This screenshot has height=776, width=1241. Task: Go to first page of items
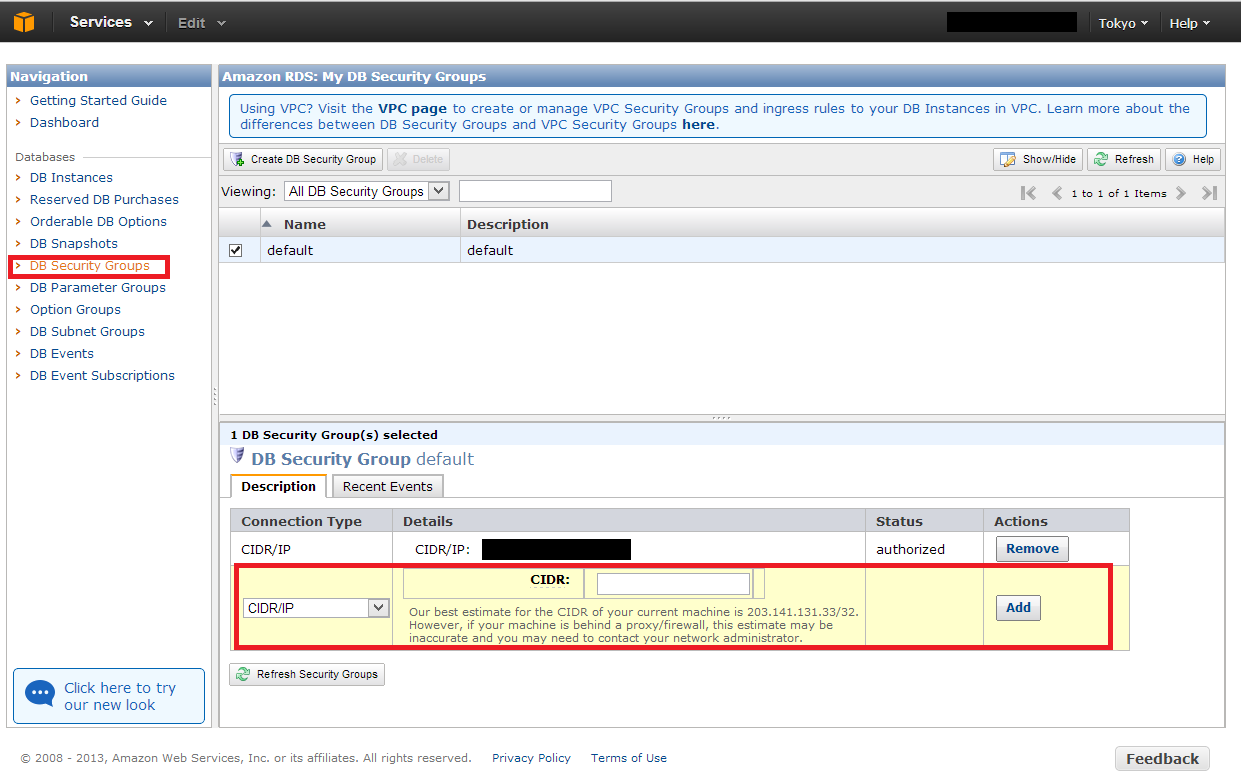(x=1028, y=193)
